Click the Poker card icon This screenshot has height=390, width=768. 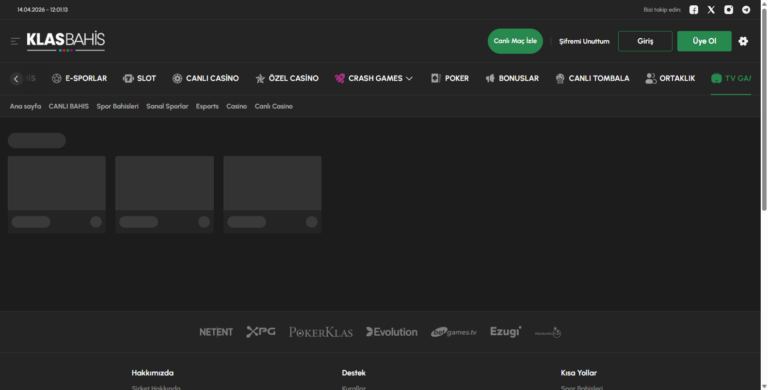pos(435,78)
